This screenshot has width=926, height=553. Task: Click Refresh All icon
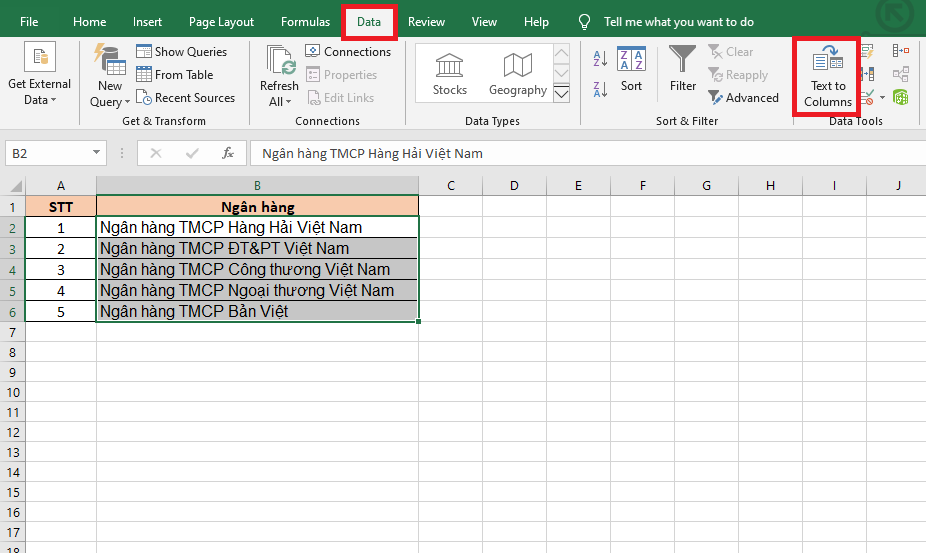tap(279, 61)
